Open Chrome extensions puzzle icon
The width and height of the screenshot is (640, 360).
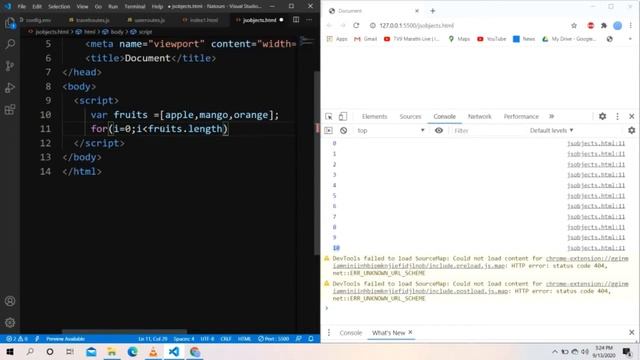(x=604, y=25)
